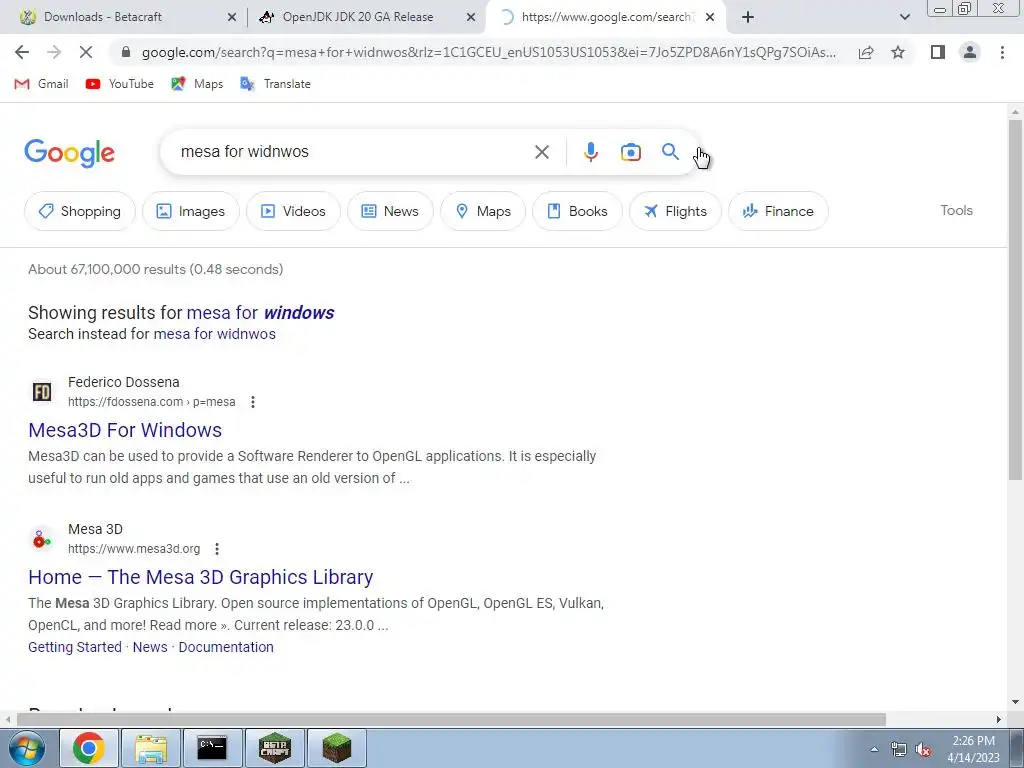Filter results by Books
The height and width of the screenshot is (768, 1024).
[577, 211]
